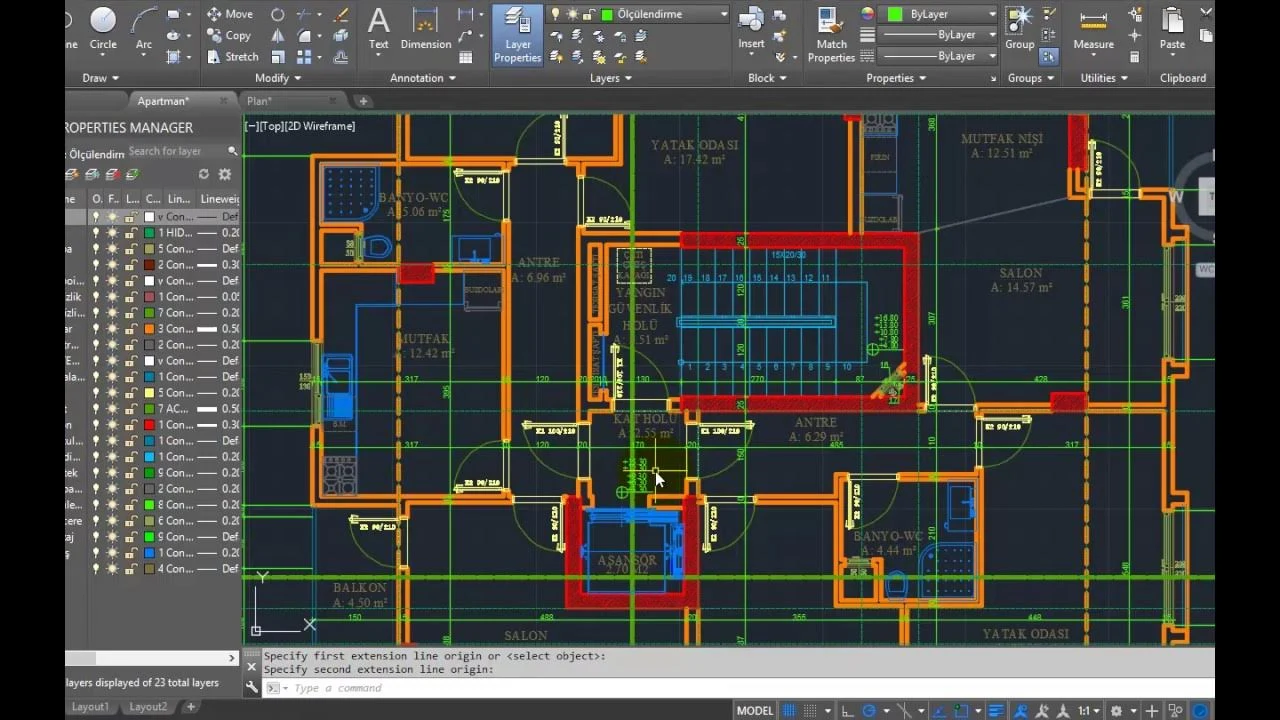
Task: Select the Measure utility tool
Action: point(1093,28)
